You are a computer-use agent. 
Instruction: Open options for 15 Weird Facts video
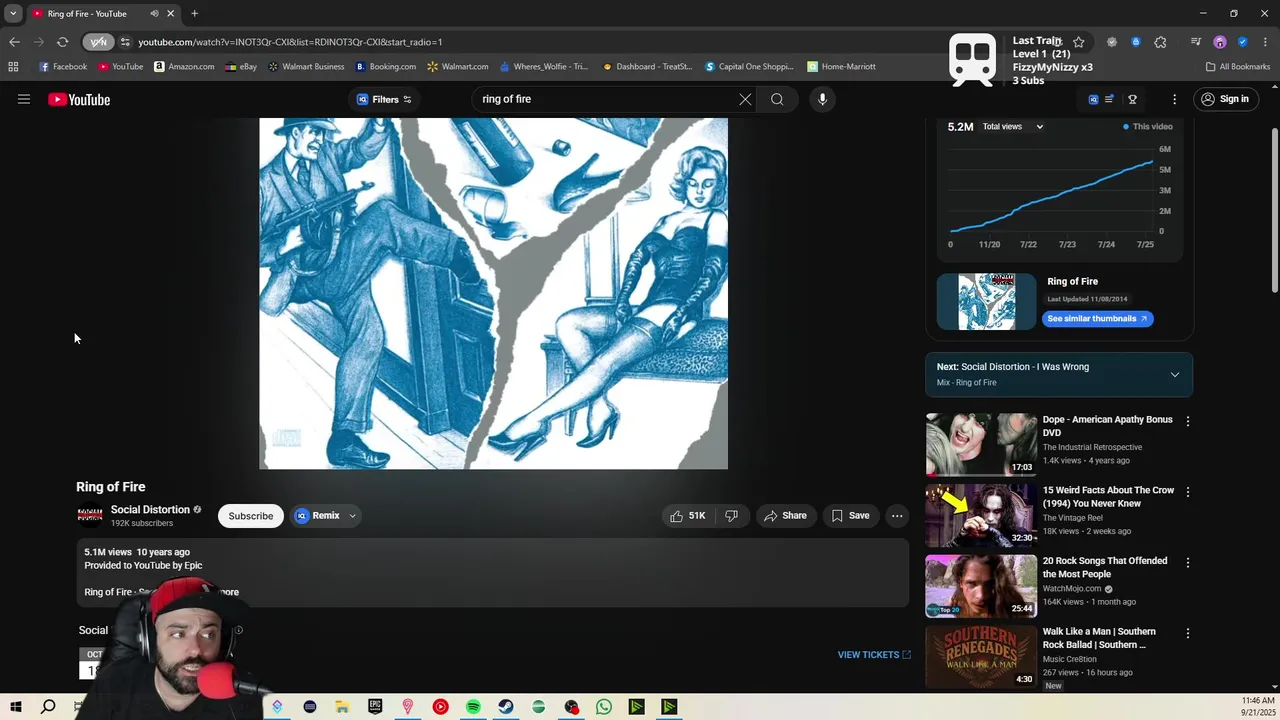pos(1187,492)
